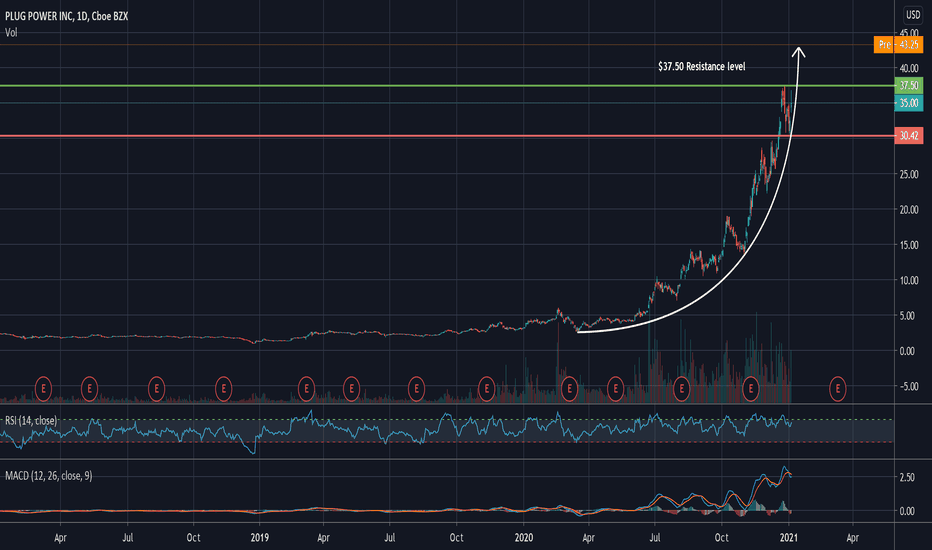Select the Vol indicator label
Viewport: 932px width, 550px height.
click(x=11, y=33)
